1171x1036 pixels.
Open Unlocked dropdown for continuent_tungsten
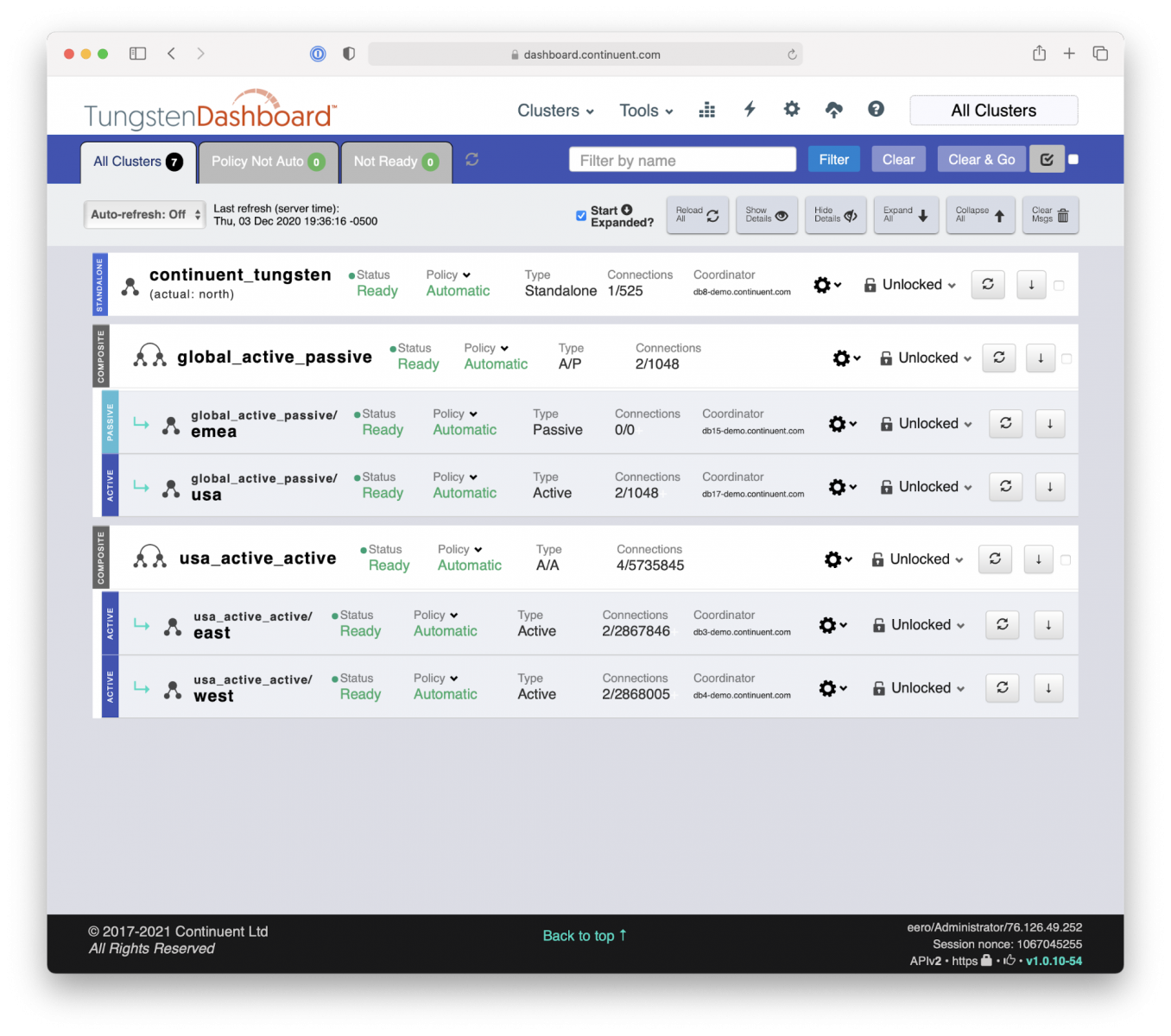910,285
